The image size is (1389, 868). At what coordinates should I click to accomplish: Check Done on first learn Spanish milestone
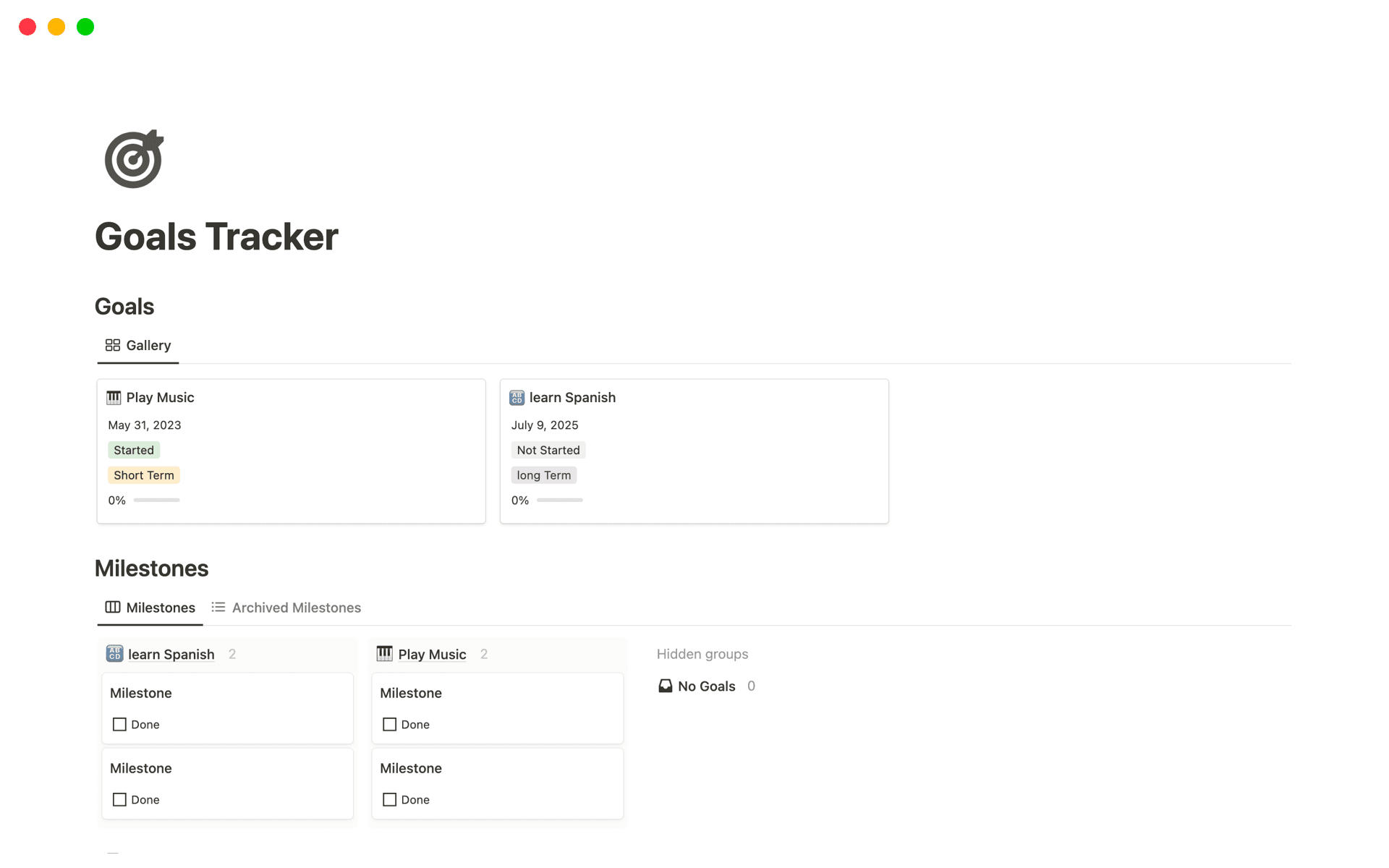click(119, 724)
